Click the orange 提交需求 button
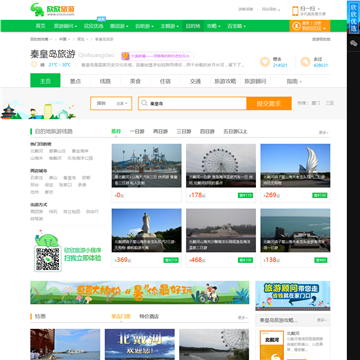This screenshot has height=360, width=360. [x=269, y=103]
